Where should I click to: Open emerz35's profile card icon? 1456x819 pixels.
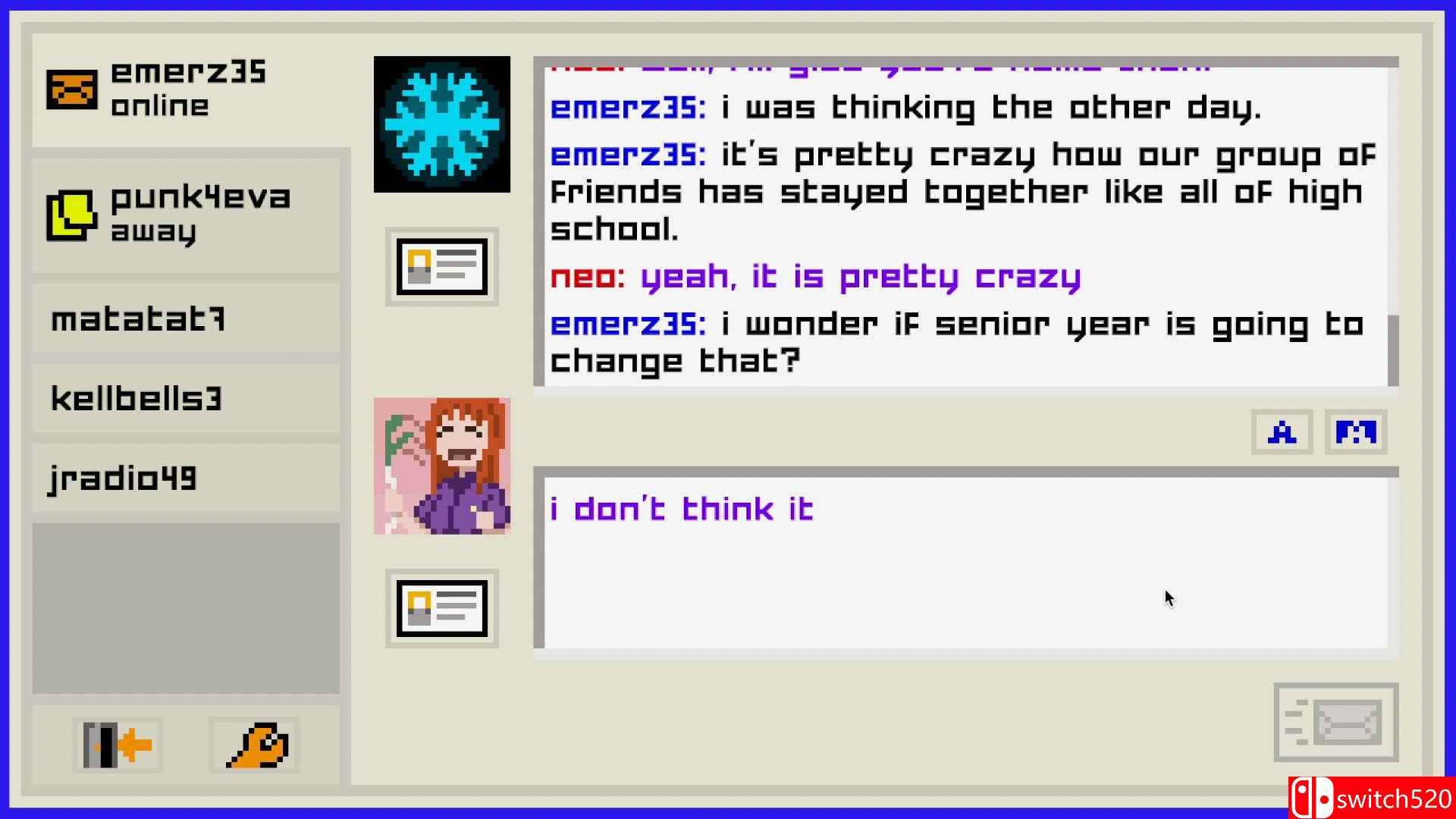click(x=441, y=267)
